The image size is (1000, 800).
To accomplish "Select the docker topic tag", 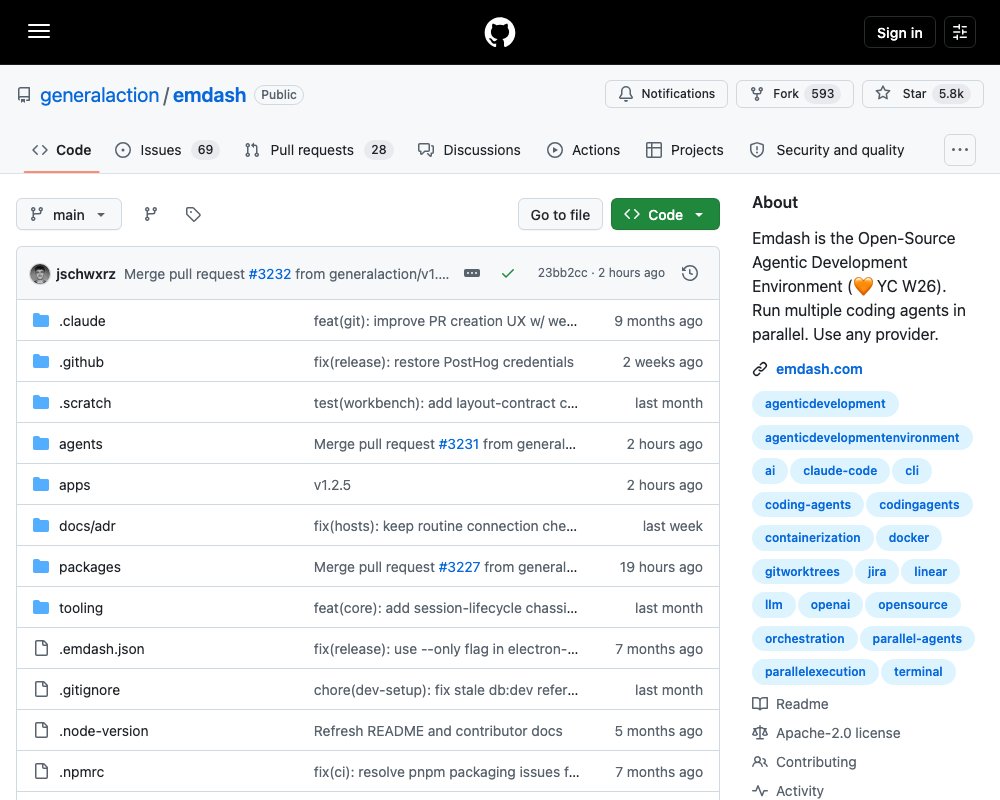I will pos(908,538).
